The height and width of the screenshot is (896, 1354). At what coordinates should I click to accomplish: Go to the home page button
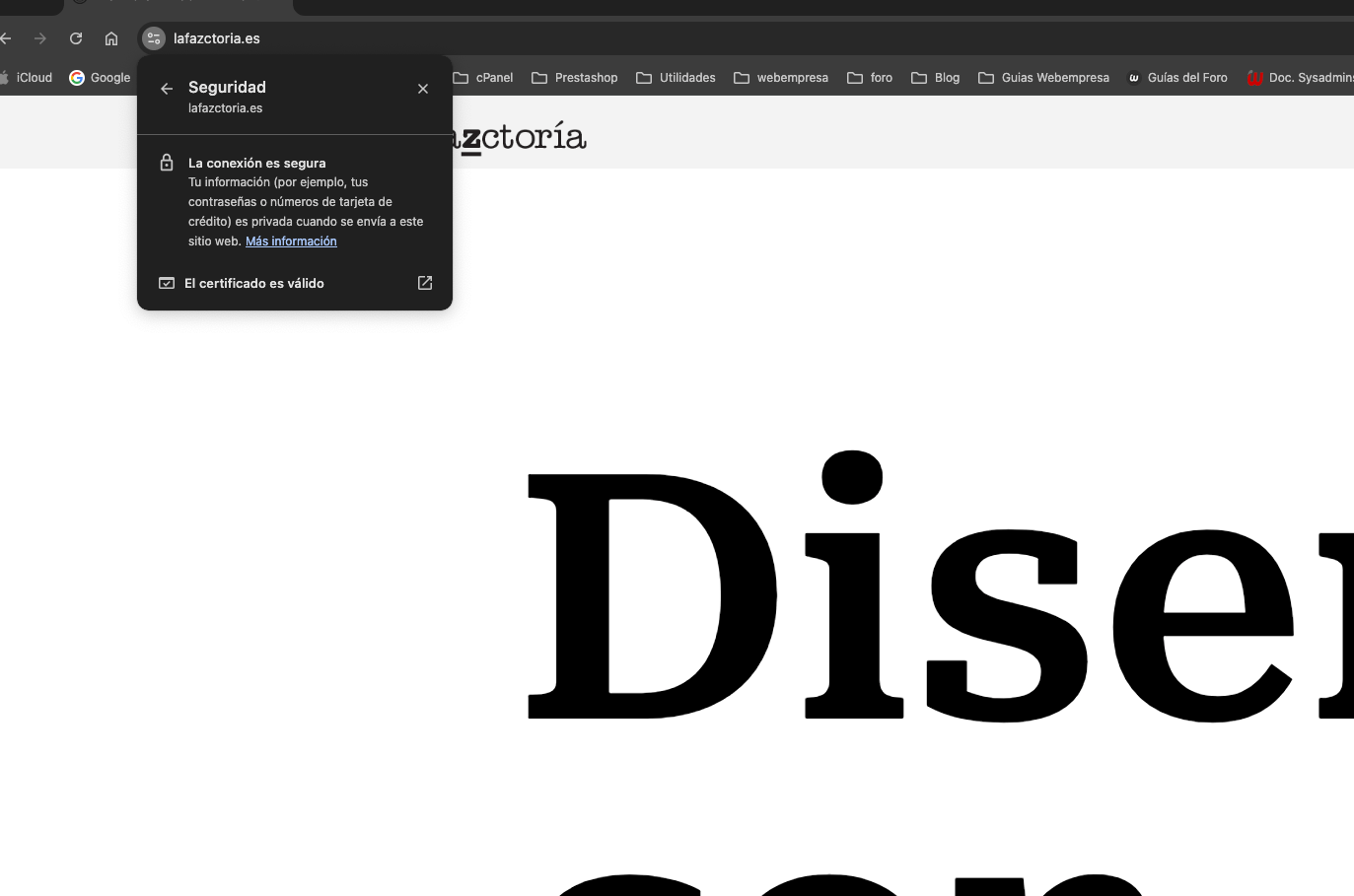(x=111, y=38)
